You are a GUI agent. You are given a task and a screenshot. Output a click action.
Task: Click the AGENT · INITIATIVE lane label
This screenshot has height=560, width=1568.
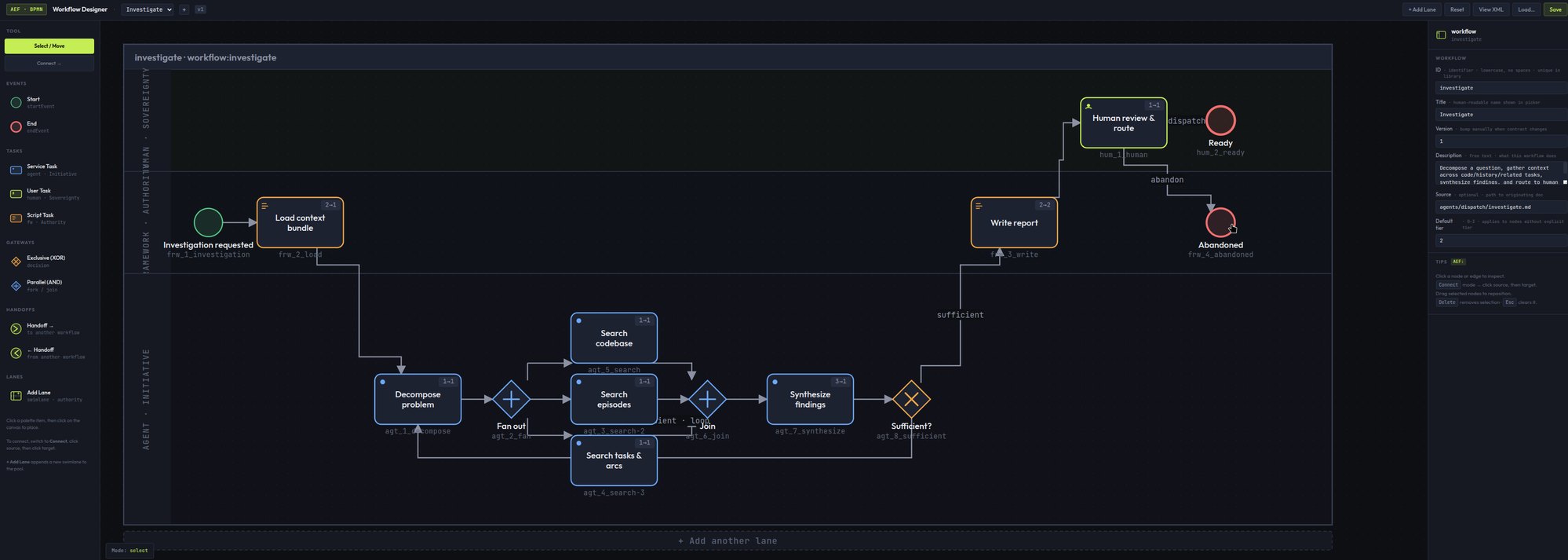pyautogui.click(x=146, y=399)
